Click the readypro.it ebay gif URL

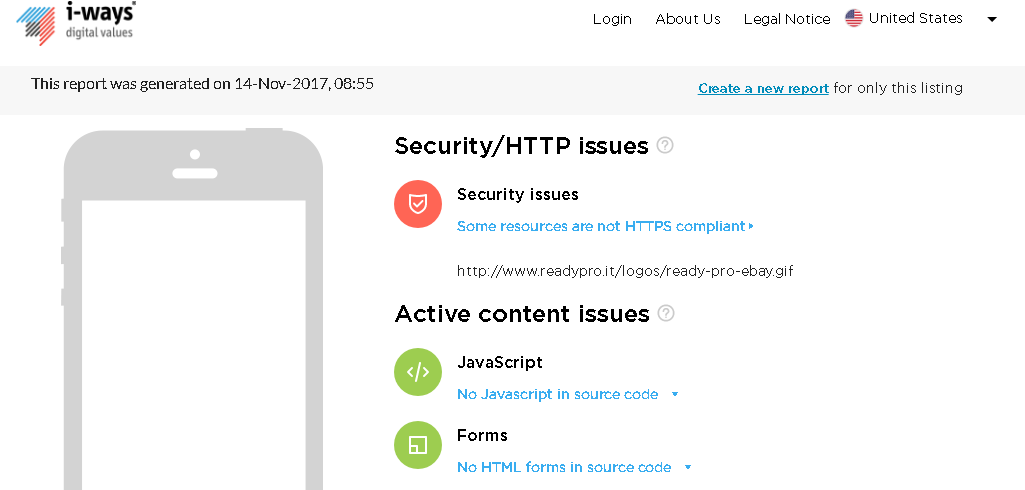click(x=625, y=270)
